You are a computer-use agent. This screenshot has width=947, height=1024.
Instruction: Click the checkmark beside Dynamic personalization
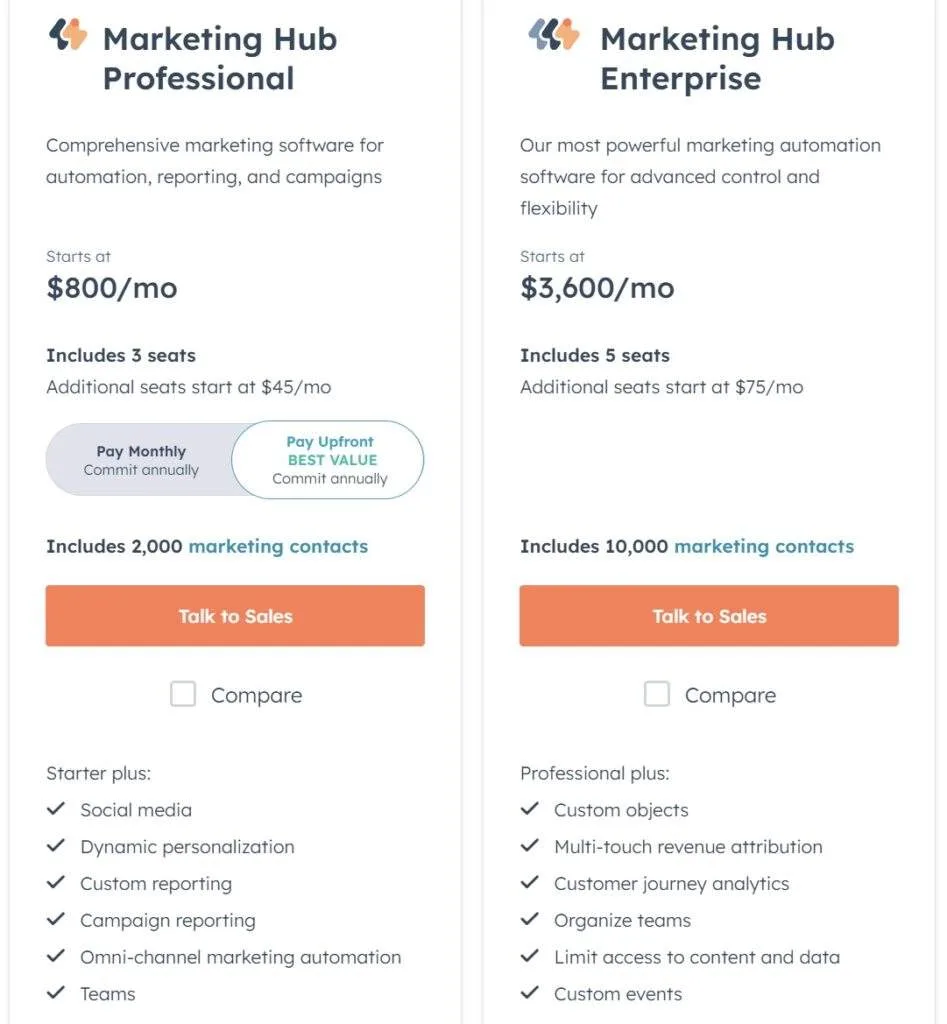(x=57, y=846)
